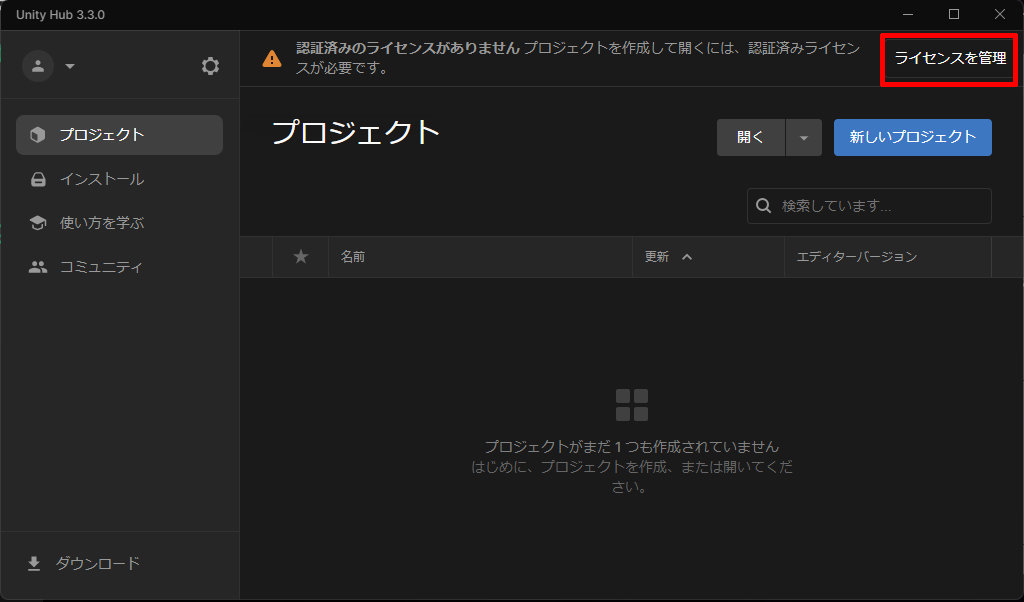1024x602 pixels.
Task: Expand the account dropdown arrow
Action: coord(70,67)
